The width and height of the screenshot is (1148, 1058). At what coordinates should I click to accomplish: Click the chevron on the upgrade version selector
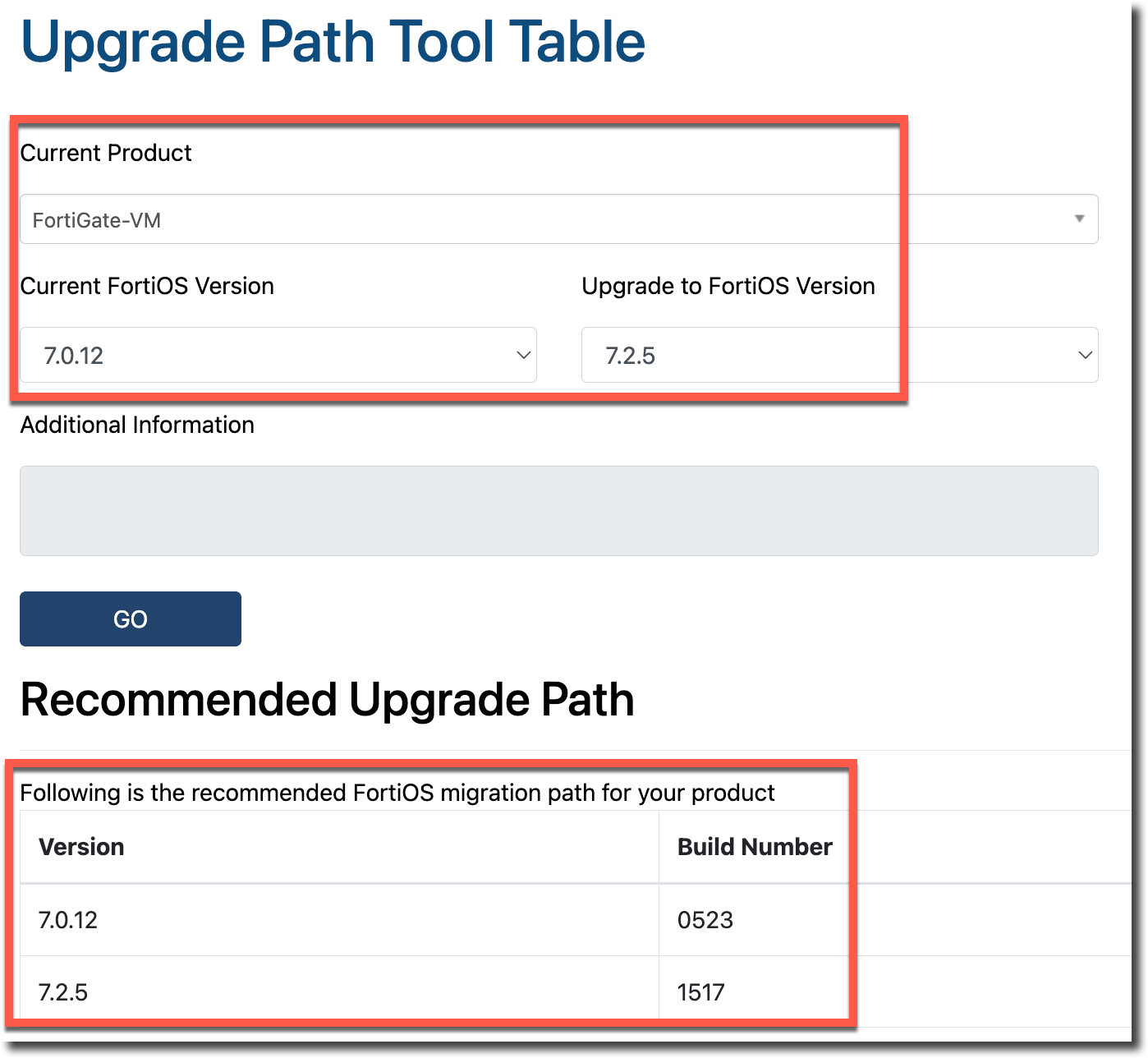tap(1085, 355)
